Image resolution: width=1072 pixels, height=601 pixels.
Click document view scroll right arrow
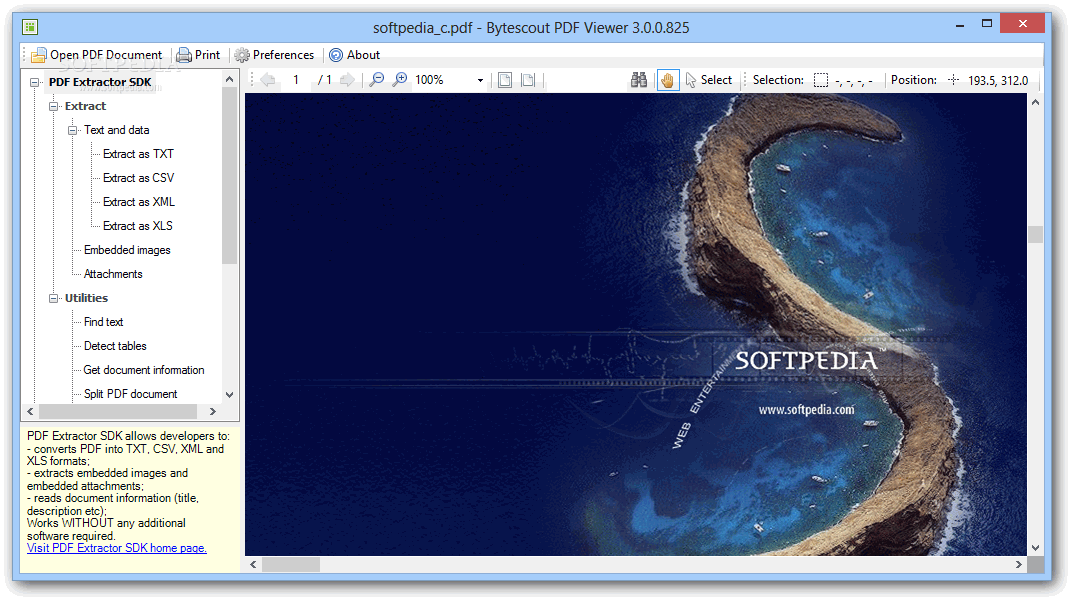click(1019, 565)
